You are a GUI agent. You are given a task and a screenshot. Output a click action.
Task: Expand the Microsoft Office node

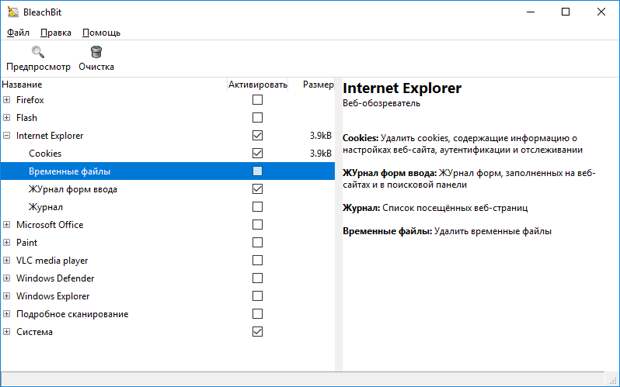pyautogui.click(x=7, y=225)
